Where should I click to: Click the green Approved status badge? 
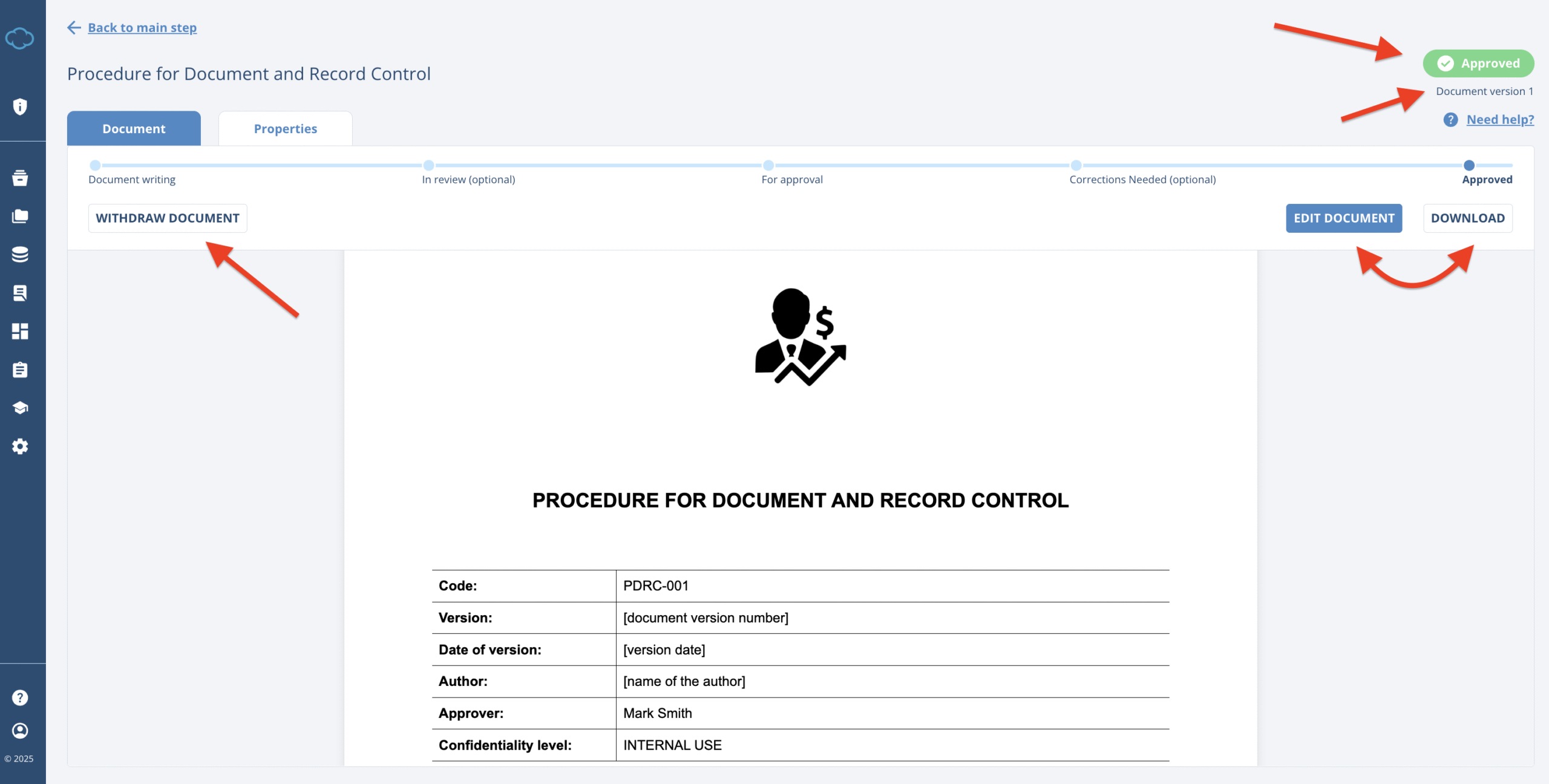[x=1478, y=63]
